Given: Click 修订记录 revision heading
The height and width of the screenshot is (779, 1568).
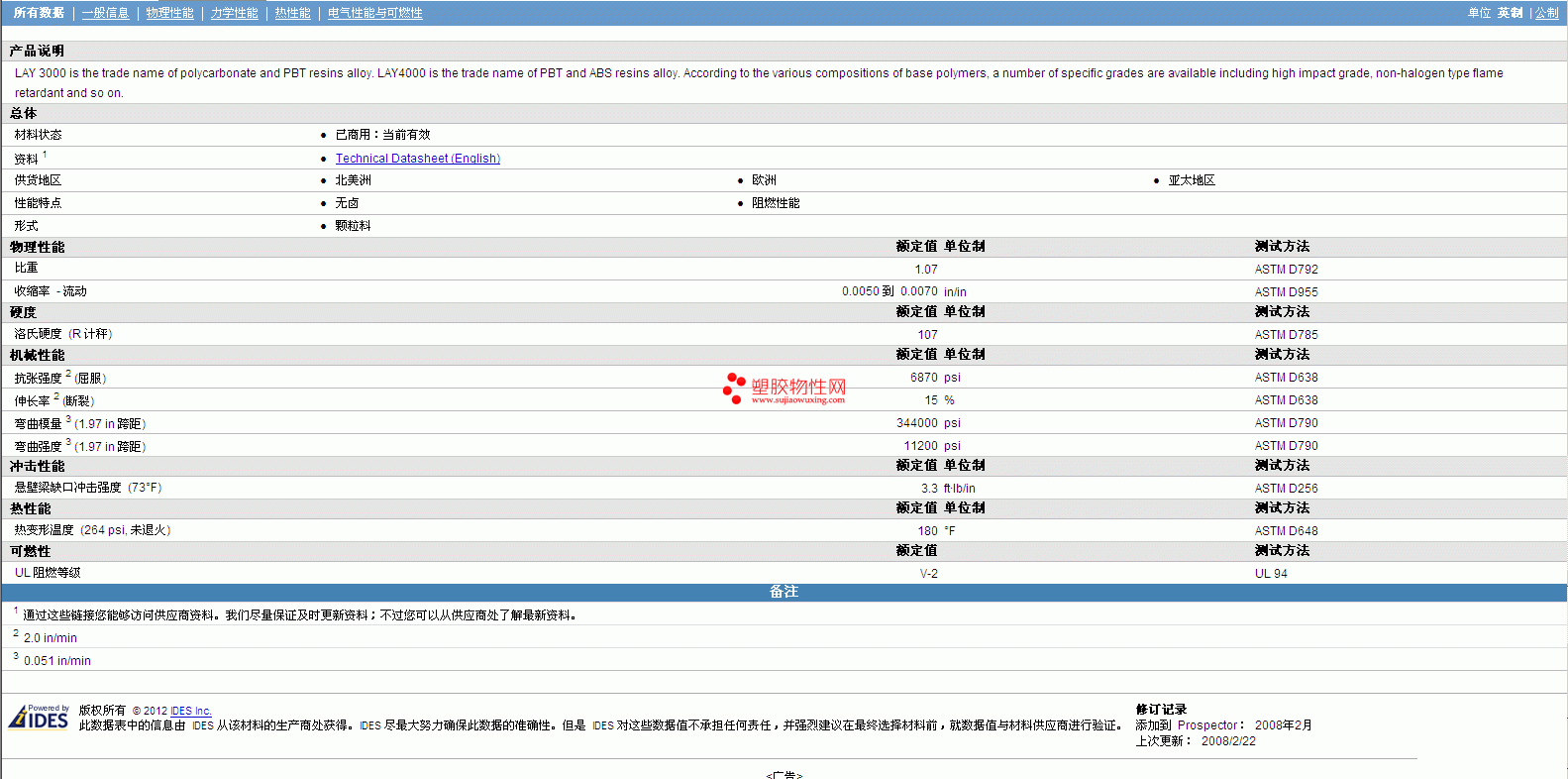Looking at the screenshot, I should (1161, 710).
